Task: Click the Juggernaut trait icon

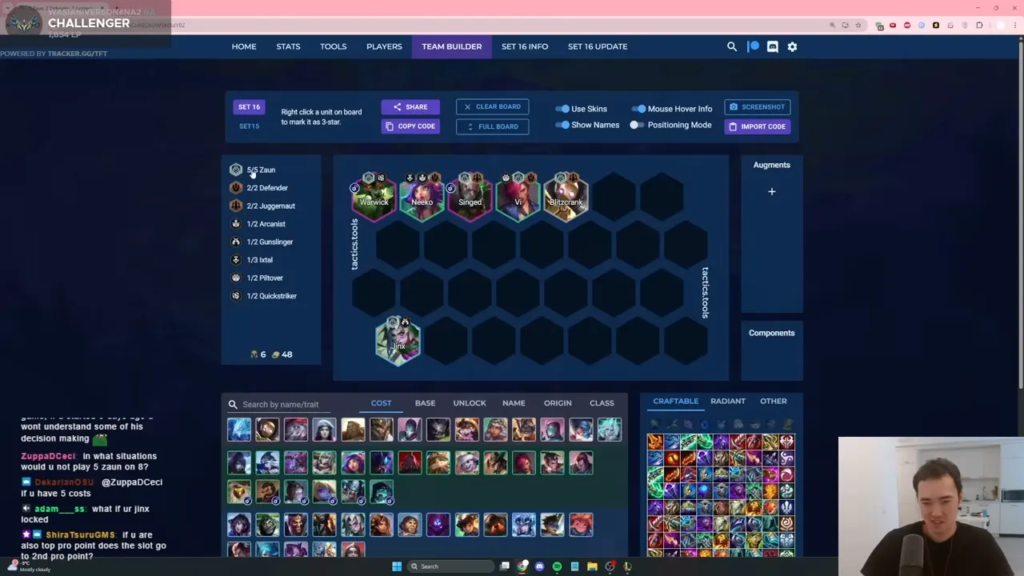Action: [236, 206]
